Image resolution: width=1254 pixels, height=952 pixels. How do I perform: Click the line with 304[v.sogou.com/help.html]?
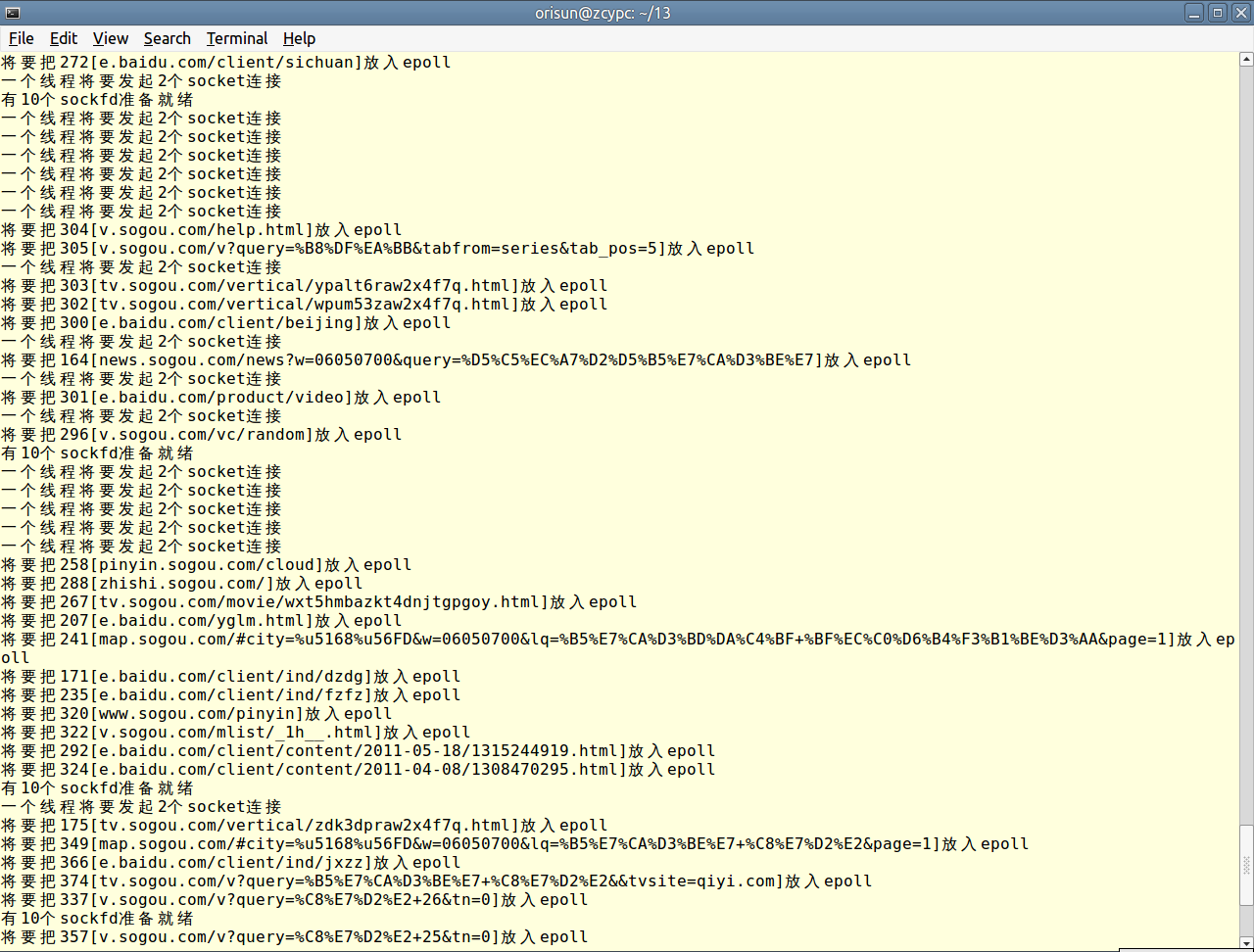(x=202, y=229)
